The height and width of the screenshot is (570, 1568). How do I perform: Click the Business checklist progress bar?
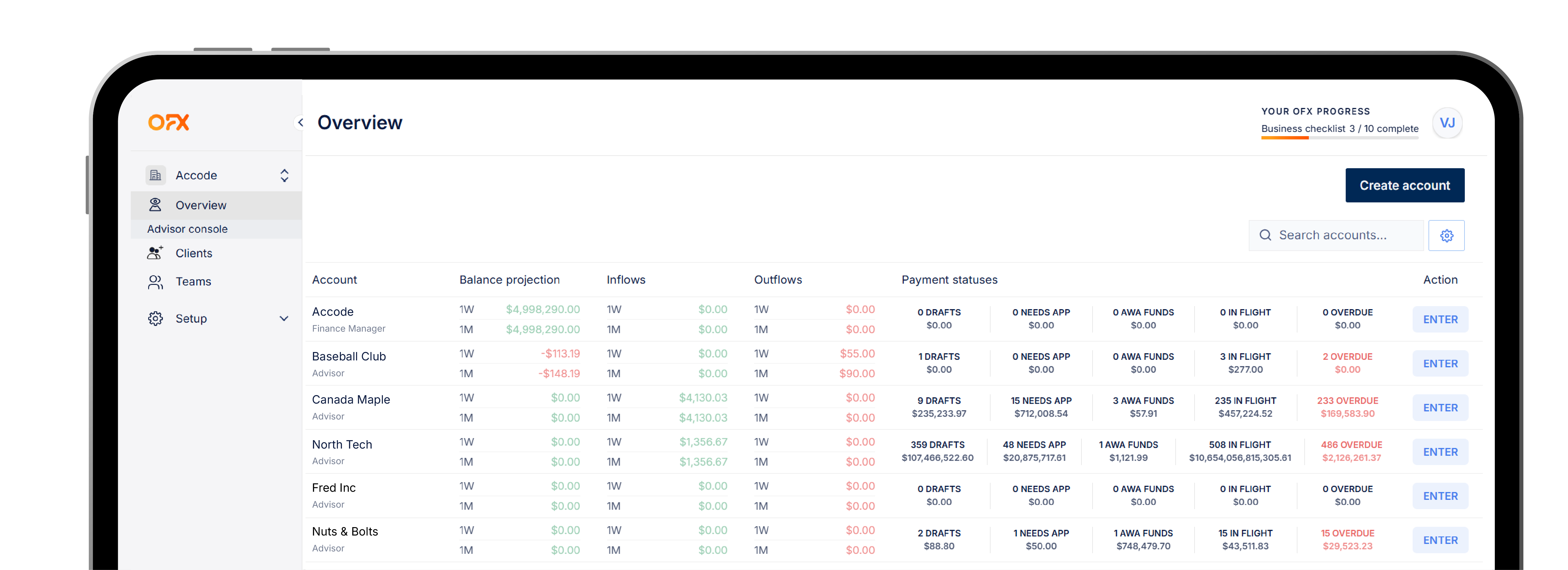(x=1339, y=138)
